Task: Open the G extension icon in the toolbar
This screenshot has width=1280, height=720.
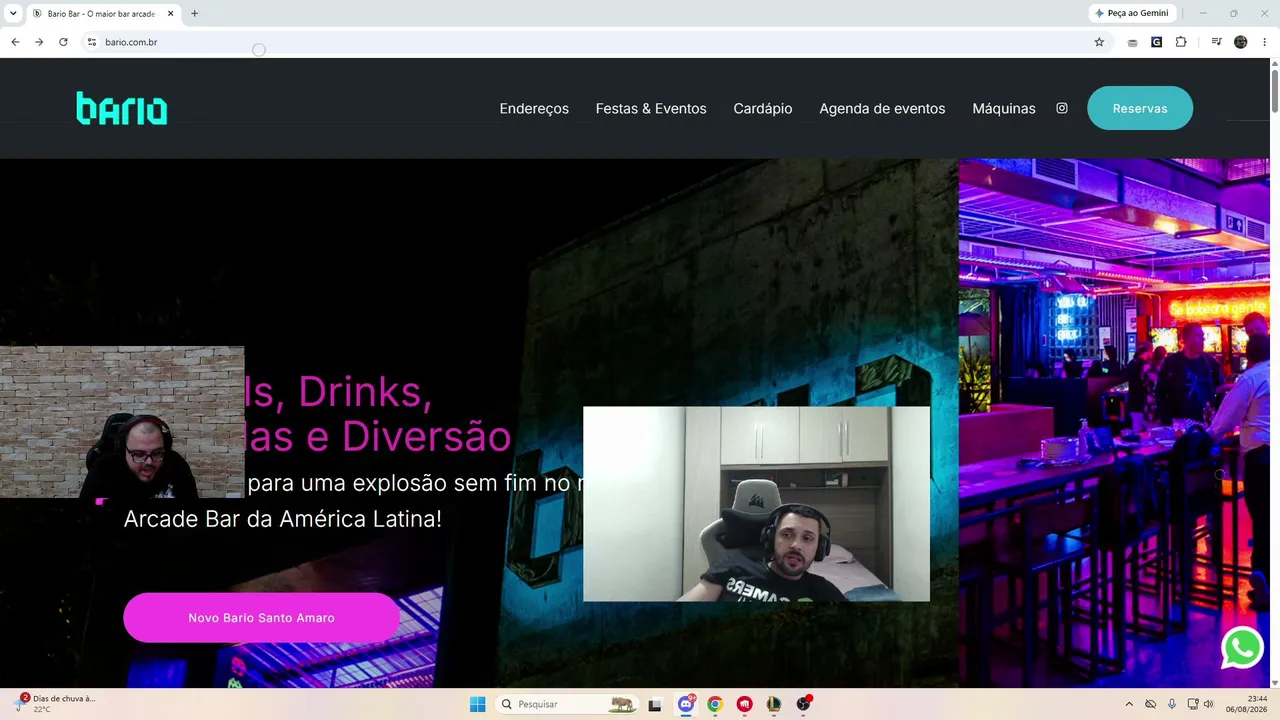Action: 1157,42
